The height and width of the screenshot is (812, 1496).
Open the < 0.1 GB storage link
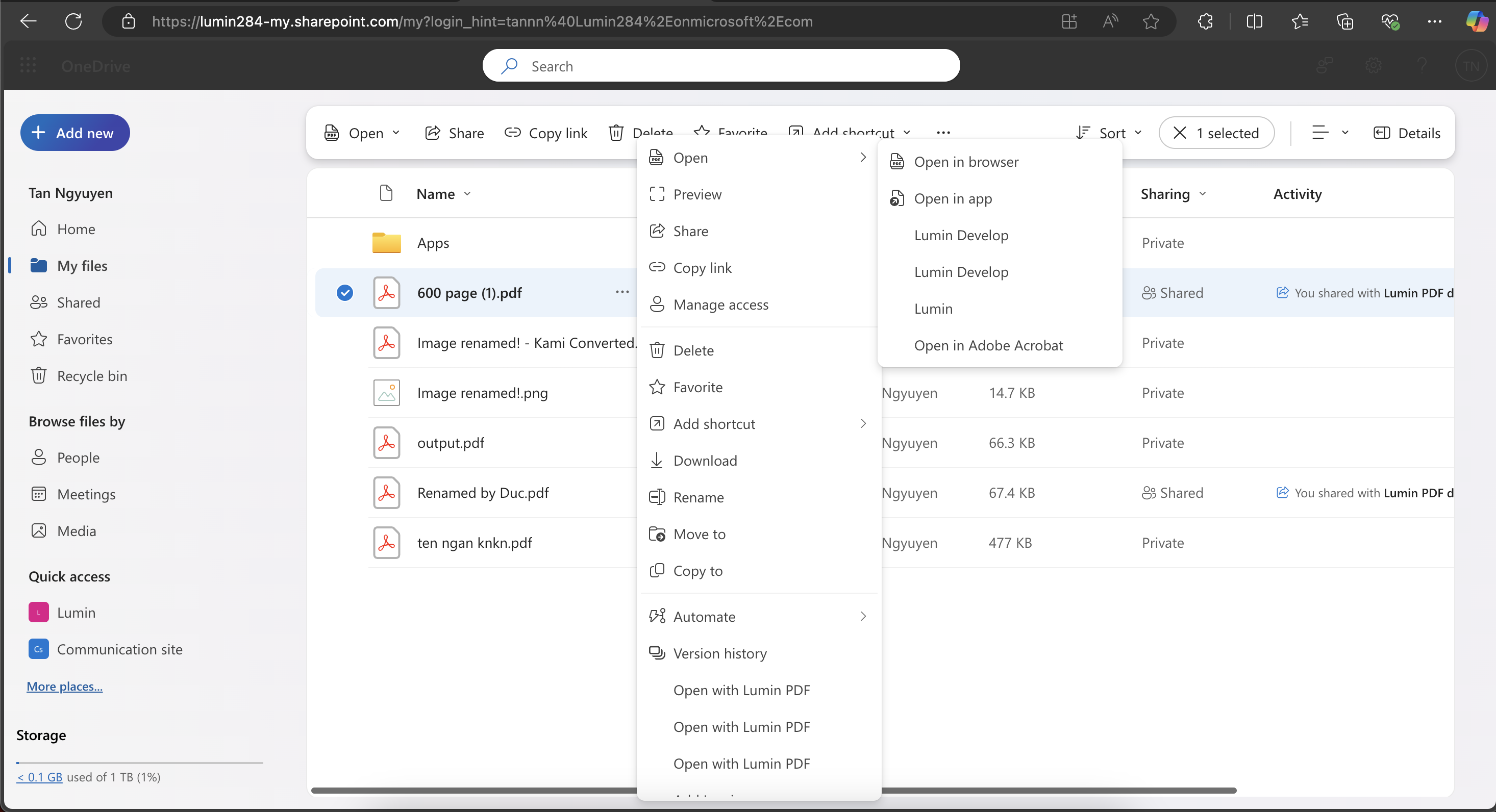[x=39, y=777]
